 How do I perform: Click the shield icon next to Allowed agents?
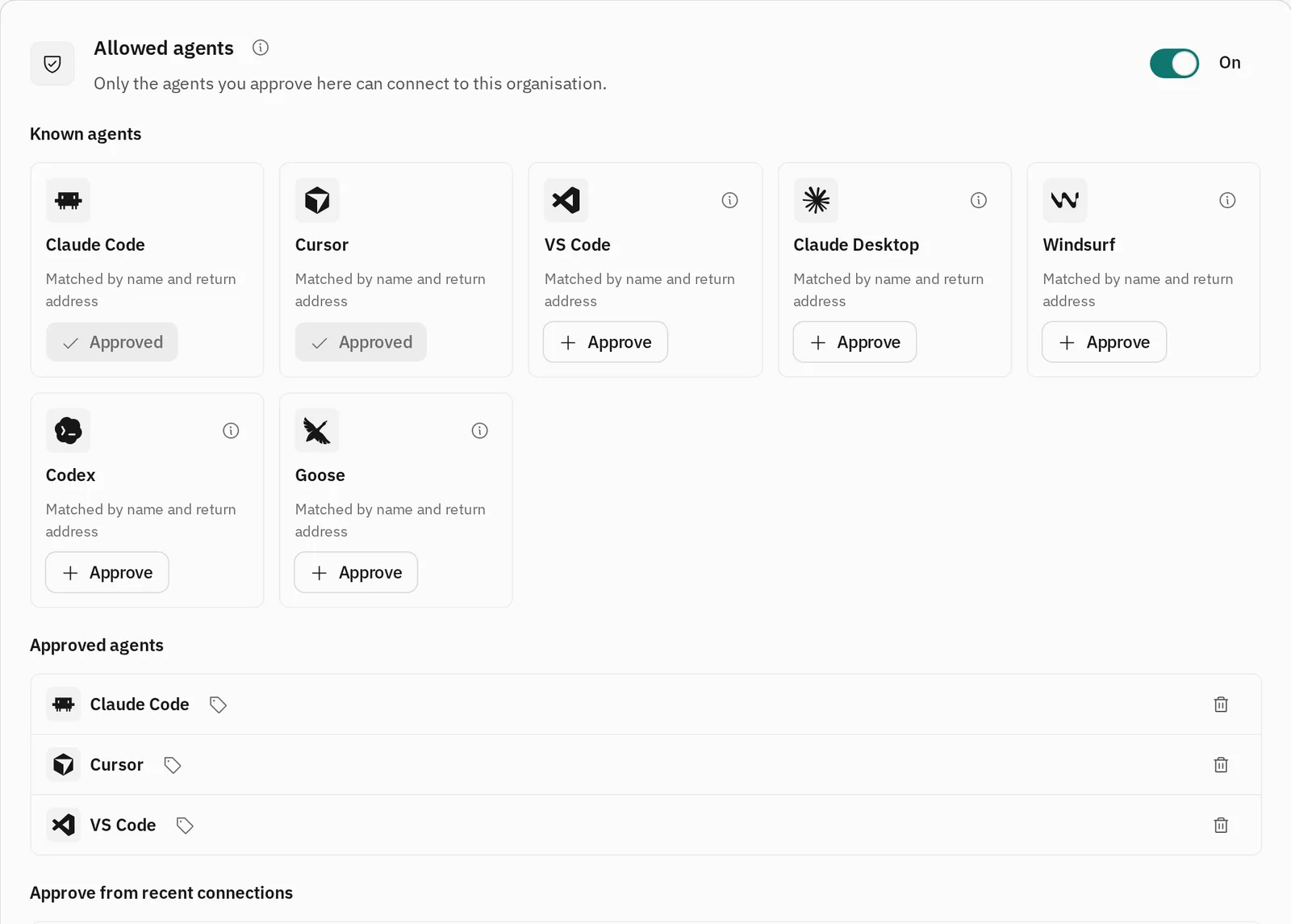(52, 64)
